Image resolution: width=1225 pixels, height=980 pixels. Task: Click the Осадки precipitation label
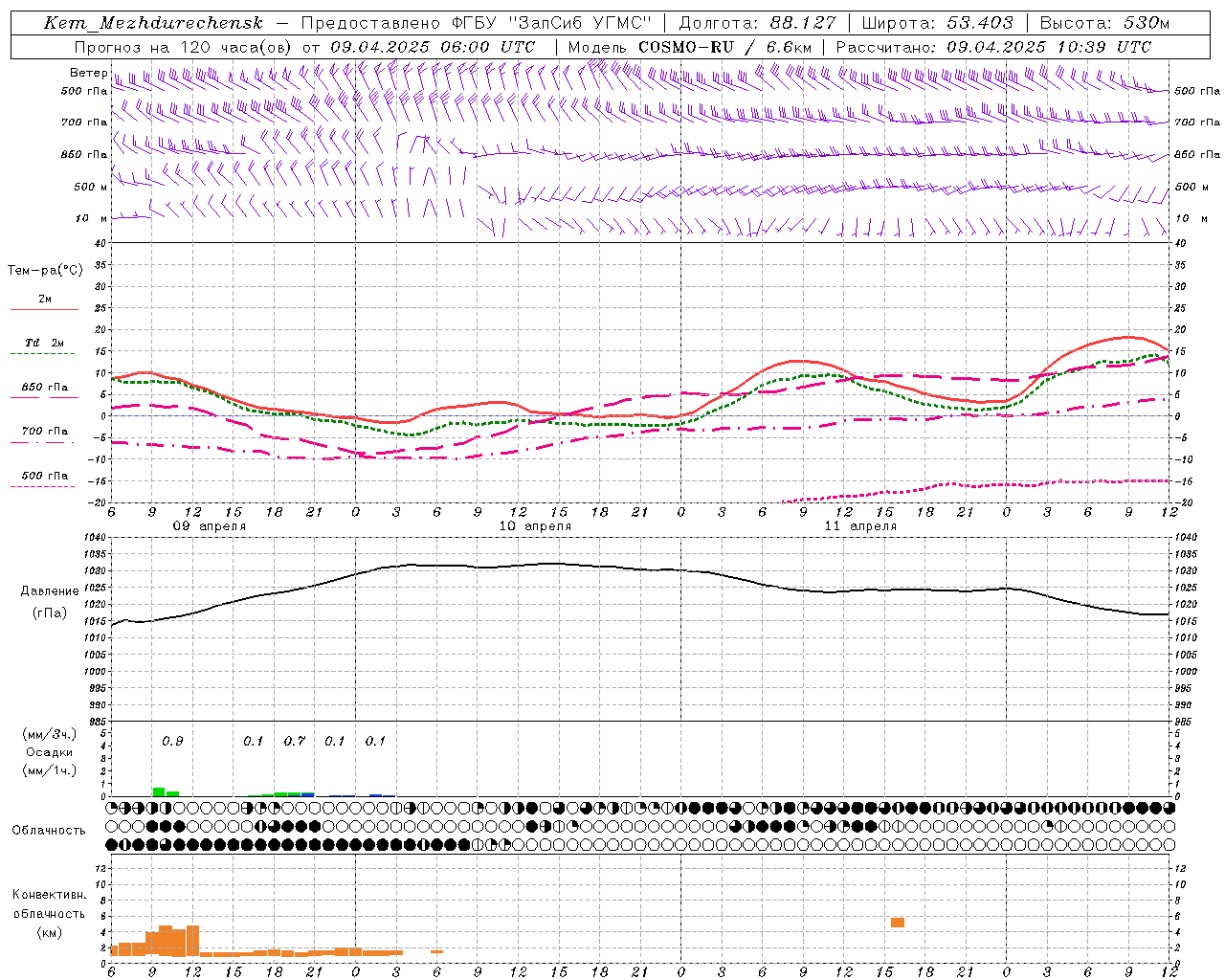(x=49, y=752)
